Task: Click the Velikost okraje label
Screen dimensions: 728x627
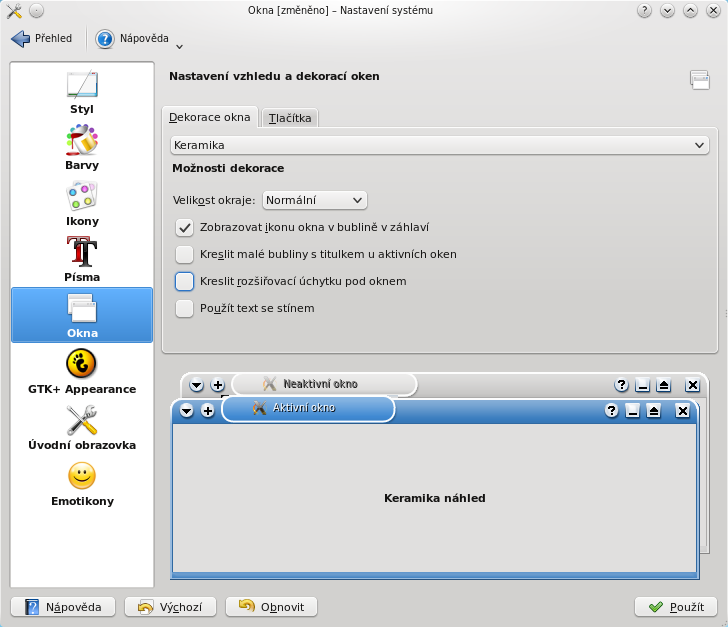Action: click(x=214, y=201)
